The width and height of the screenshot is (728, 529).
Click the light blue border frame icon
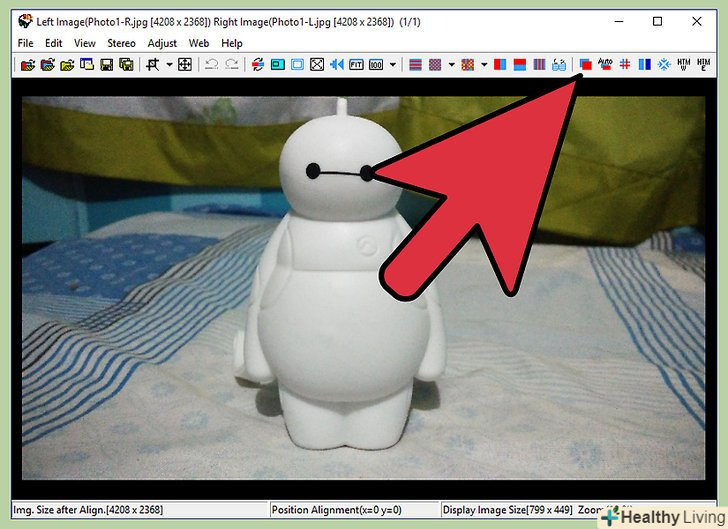click(297, 65)
